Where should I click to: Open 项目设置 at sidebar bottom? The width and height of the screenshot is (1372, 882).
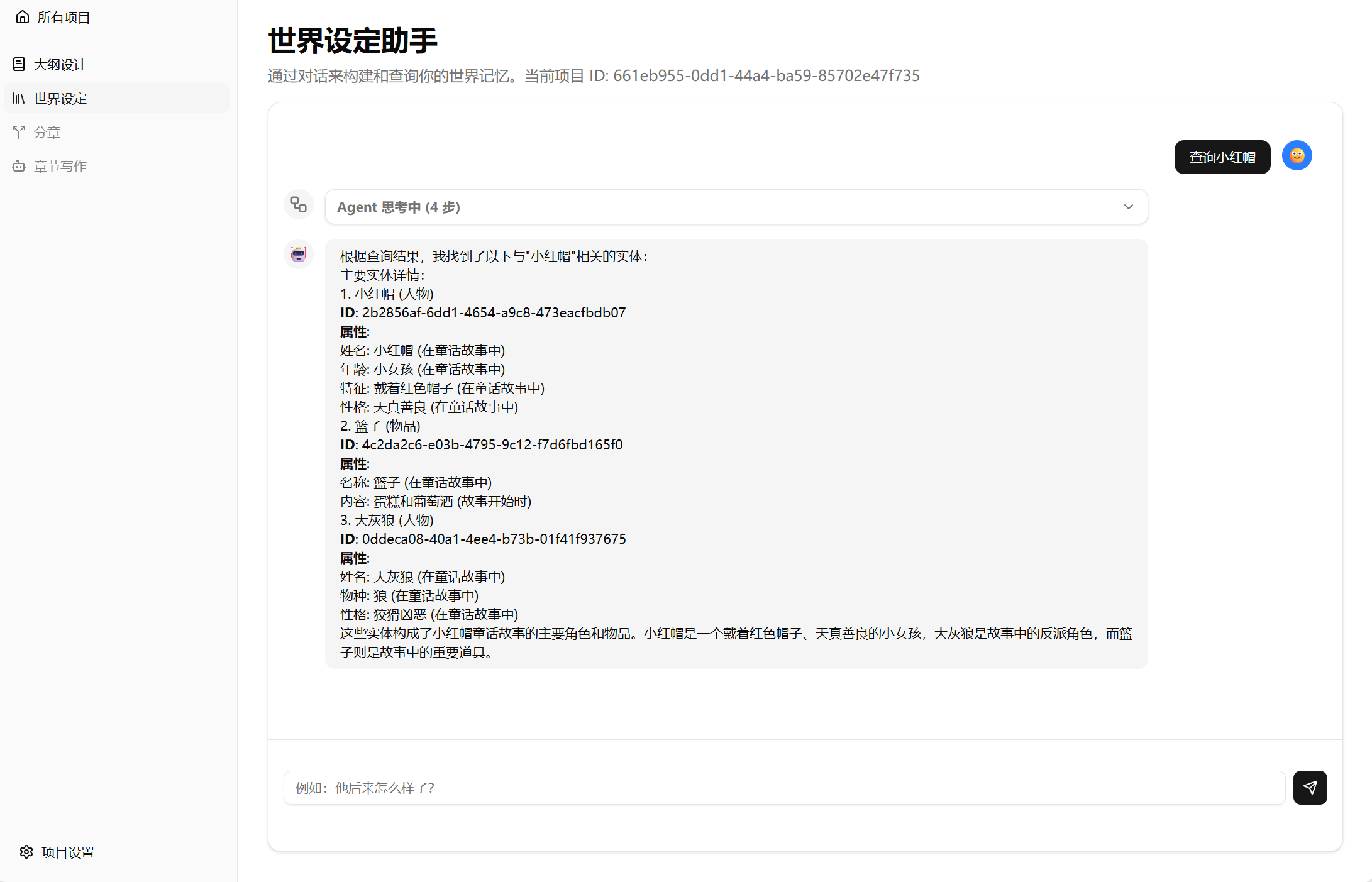68,852
